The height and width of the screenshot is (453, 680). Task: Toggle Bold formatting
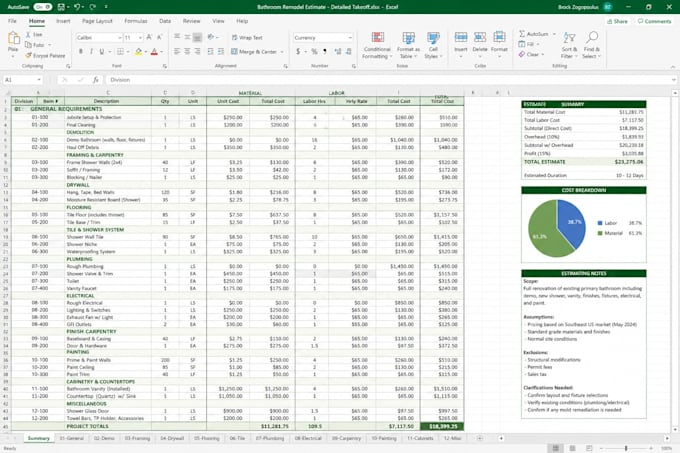(81, 52)
